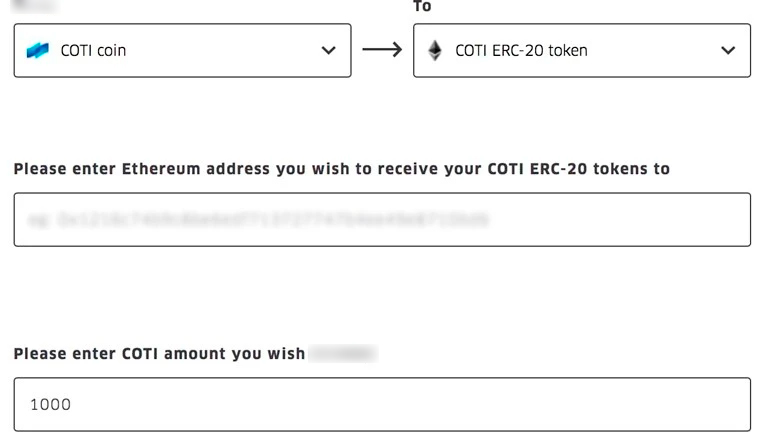Viewport: 775px width, 441px height.
Task: Click the blurred text after "amount you wish"
Action: click(342, 354)
